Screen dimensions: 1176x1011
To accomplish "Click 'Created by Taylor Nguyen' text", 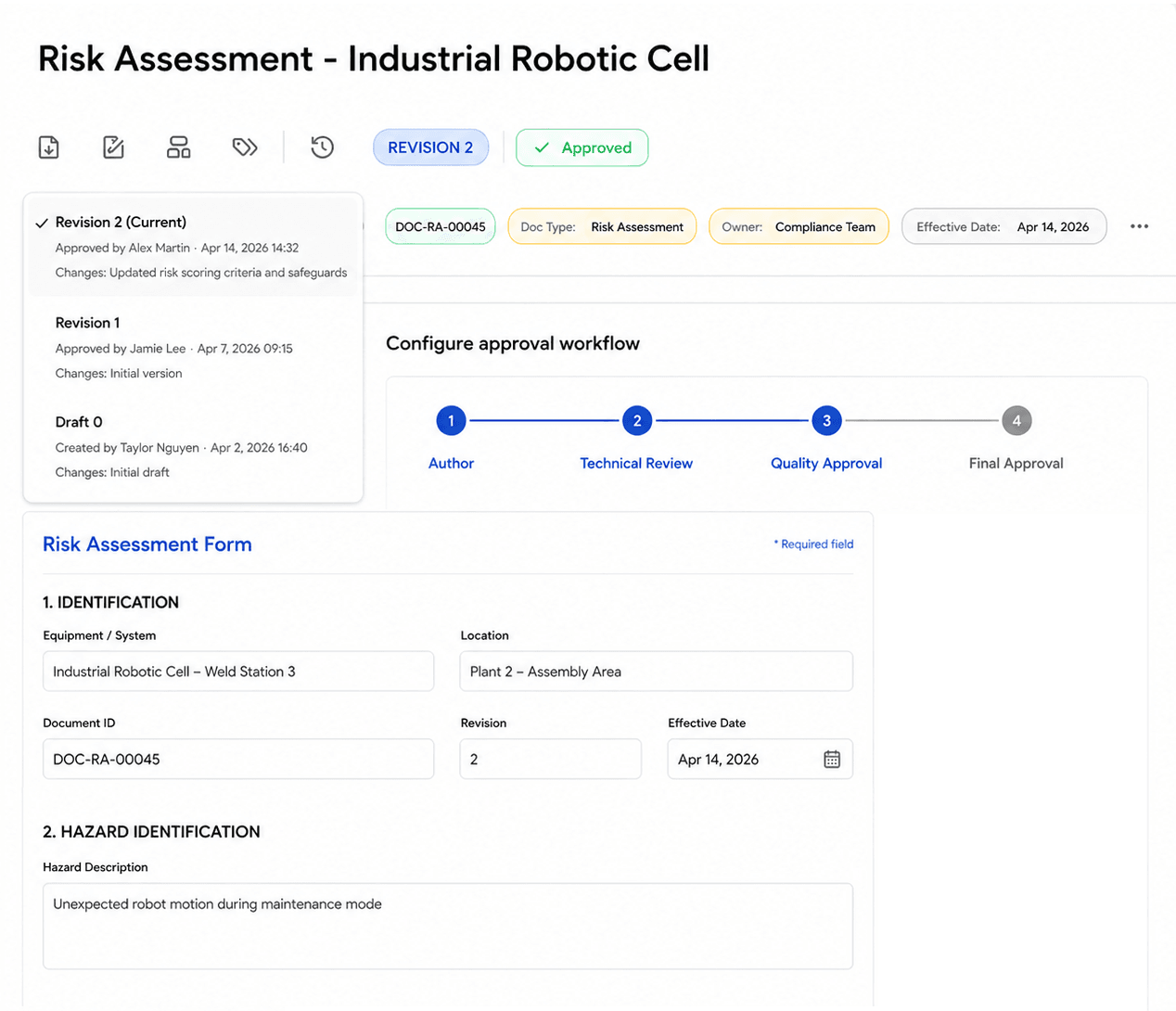I will (127, 448).
